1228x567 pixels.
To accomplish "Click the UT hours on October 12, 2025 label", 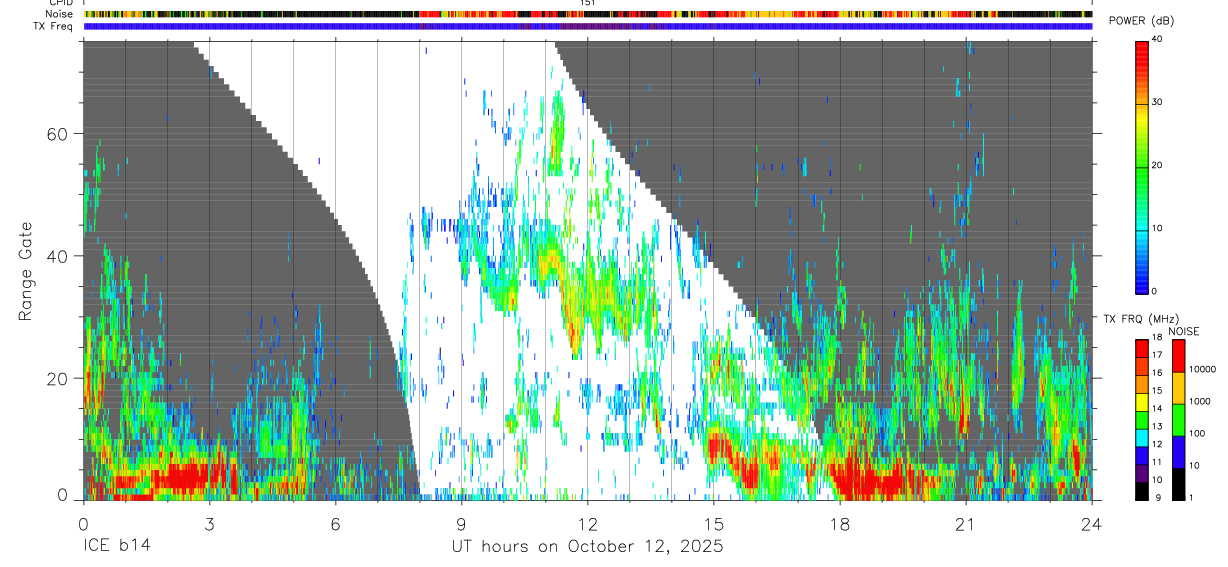I will [x=587, y=547].
